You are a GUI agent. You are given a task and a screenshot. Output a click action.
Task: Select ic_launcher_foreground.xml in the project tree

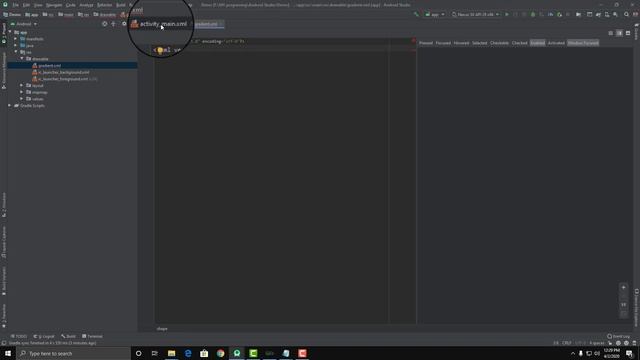click(63, 79)
